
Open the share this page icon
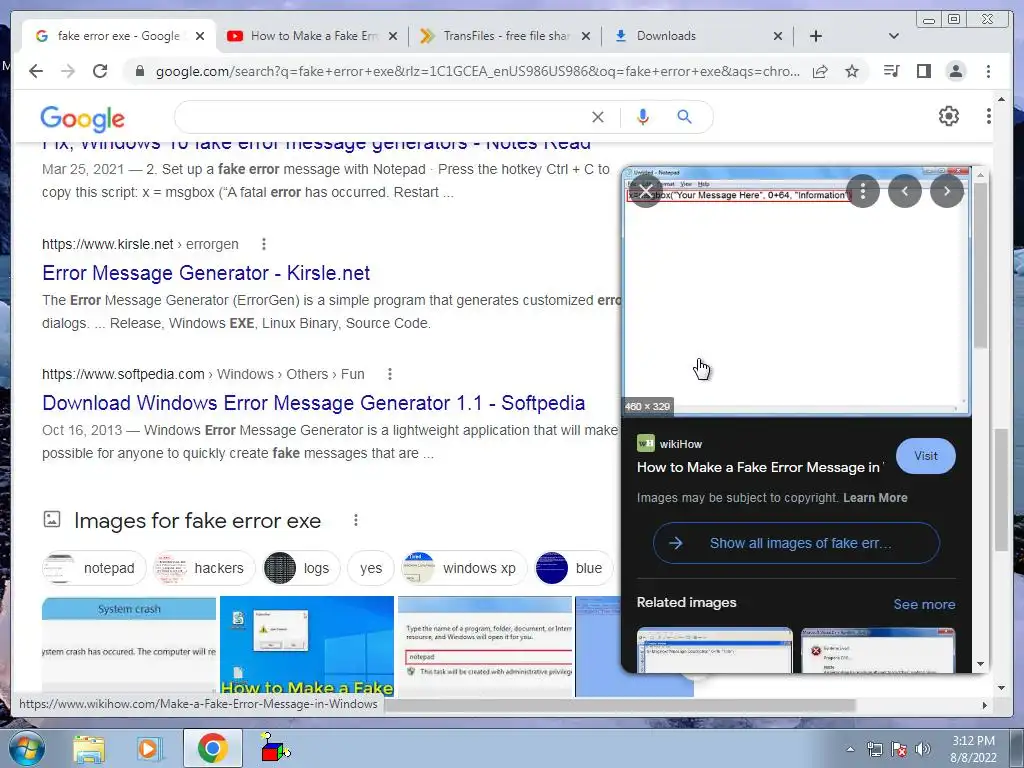820,71
